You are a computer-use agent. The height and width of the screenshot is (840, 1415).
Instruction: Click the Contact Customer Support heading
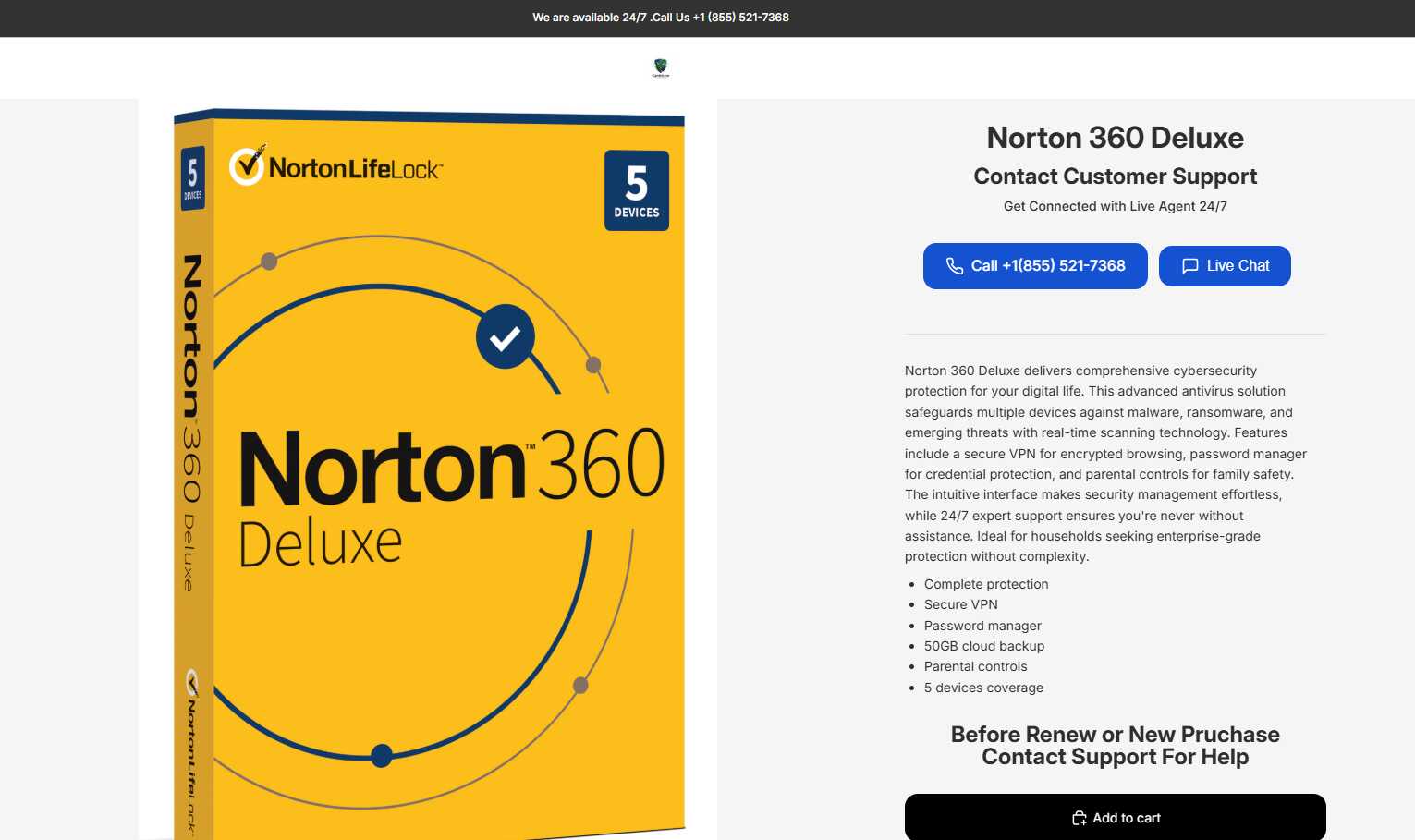1116,177
